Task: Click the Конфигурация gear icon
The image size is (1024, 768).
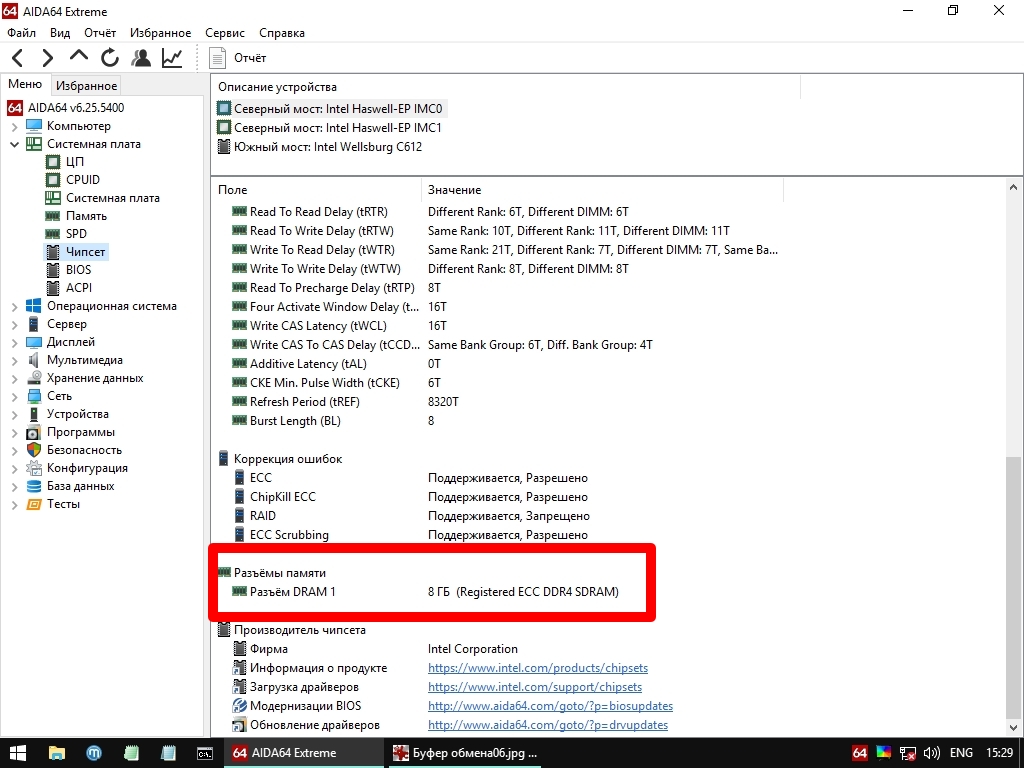Action: [x=33, y=468]
